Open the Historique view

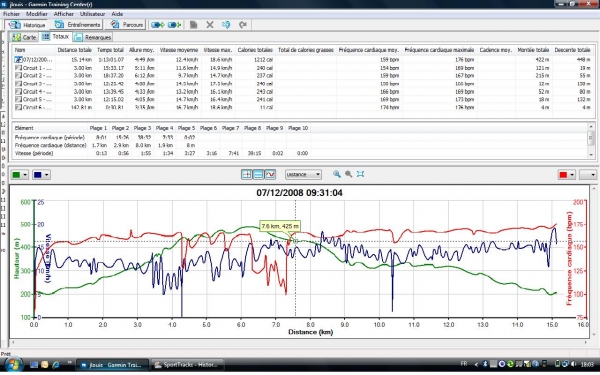point(27,25)
